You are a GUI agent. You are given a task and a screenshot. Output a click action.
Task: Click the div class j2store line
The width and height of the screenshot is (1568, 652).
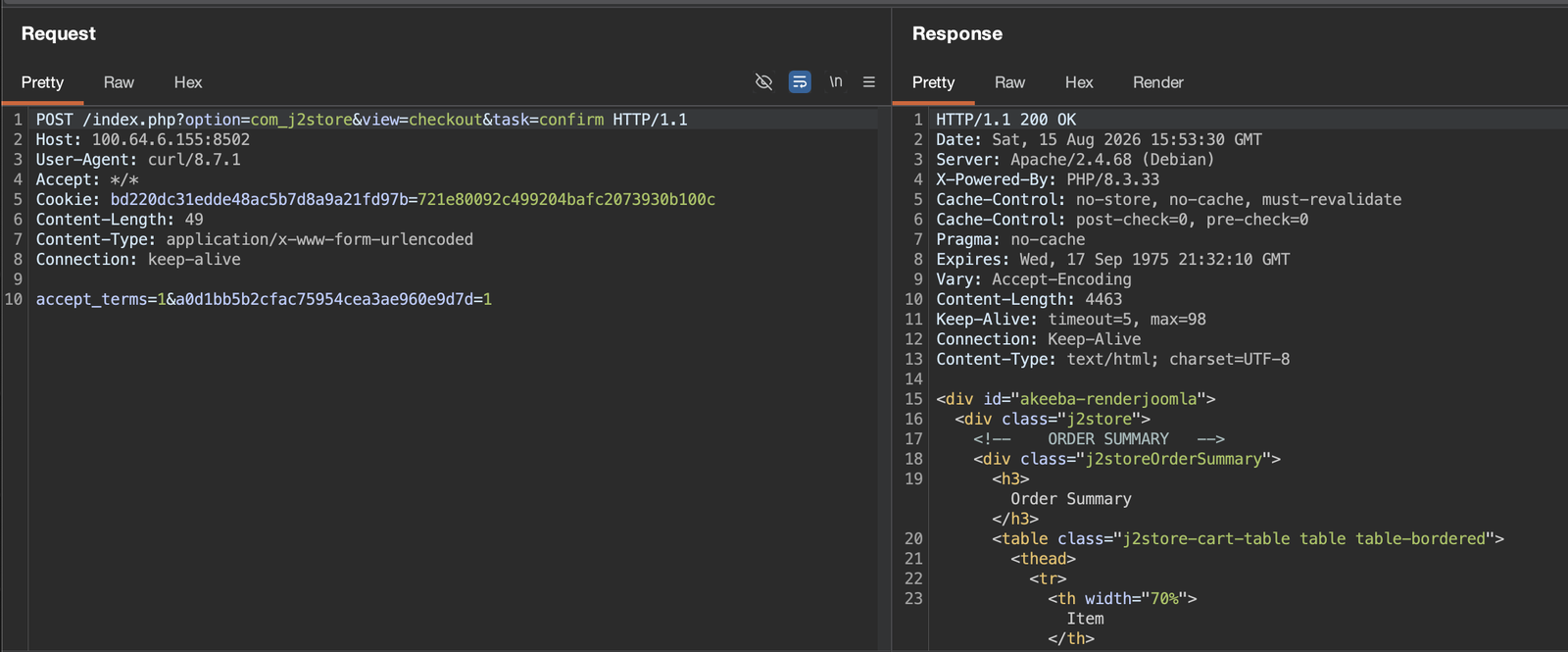tap(1053, 419)
